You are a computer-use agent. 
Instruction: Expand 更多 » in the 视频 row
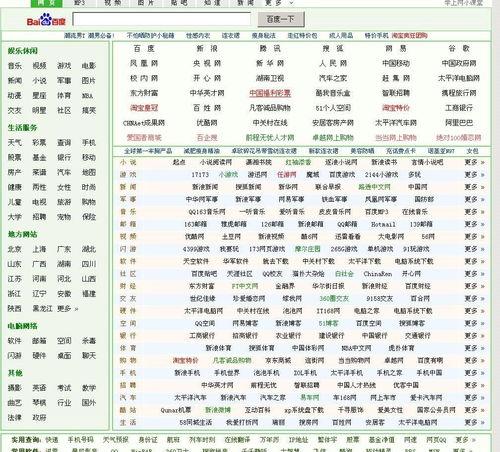pos(475,237)
